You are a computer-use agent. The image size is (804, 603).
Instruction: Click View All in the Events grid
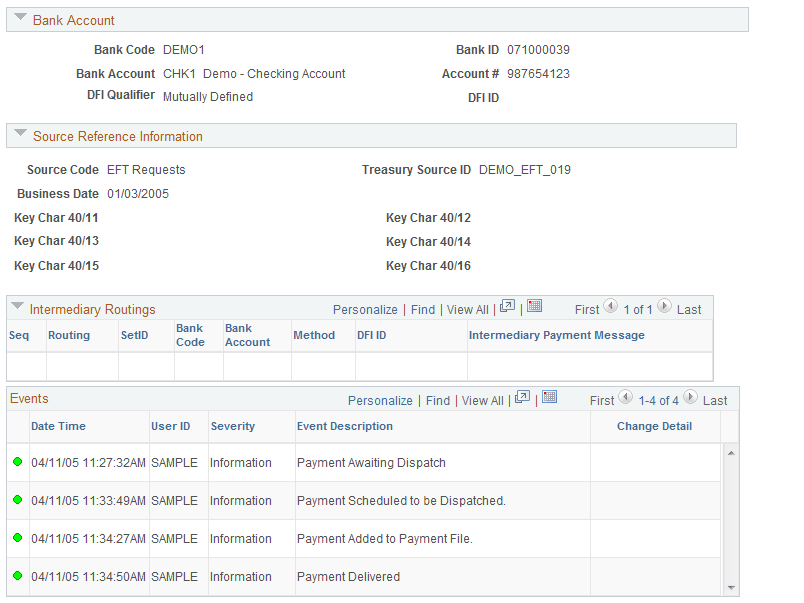pos(482,399)
